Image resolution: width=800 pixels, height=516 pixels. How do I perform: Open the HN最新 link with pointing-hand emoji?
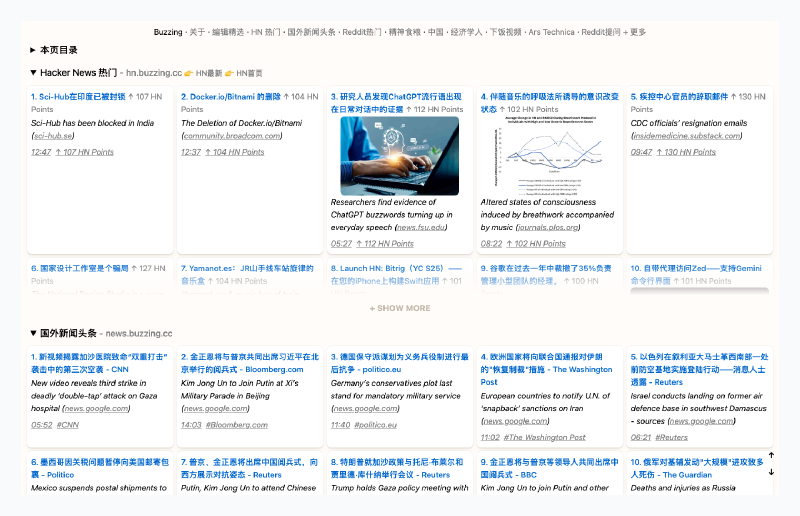point(207,73)
